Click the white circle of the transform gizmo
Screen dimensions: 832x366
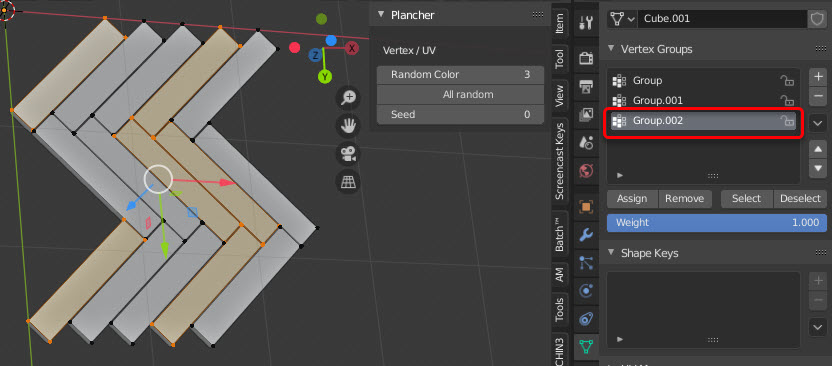point(158,179)
